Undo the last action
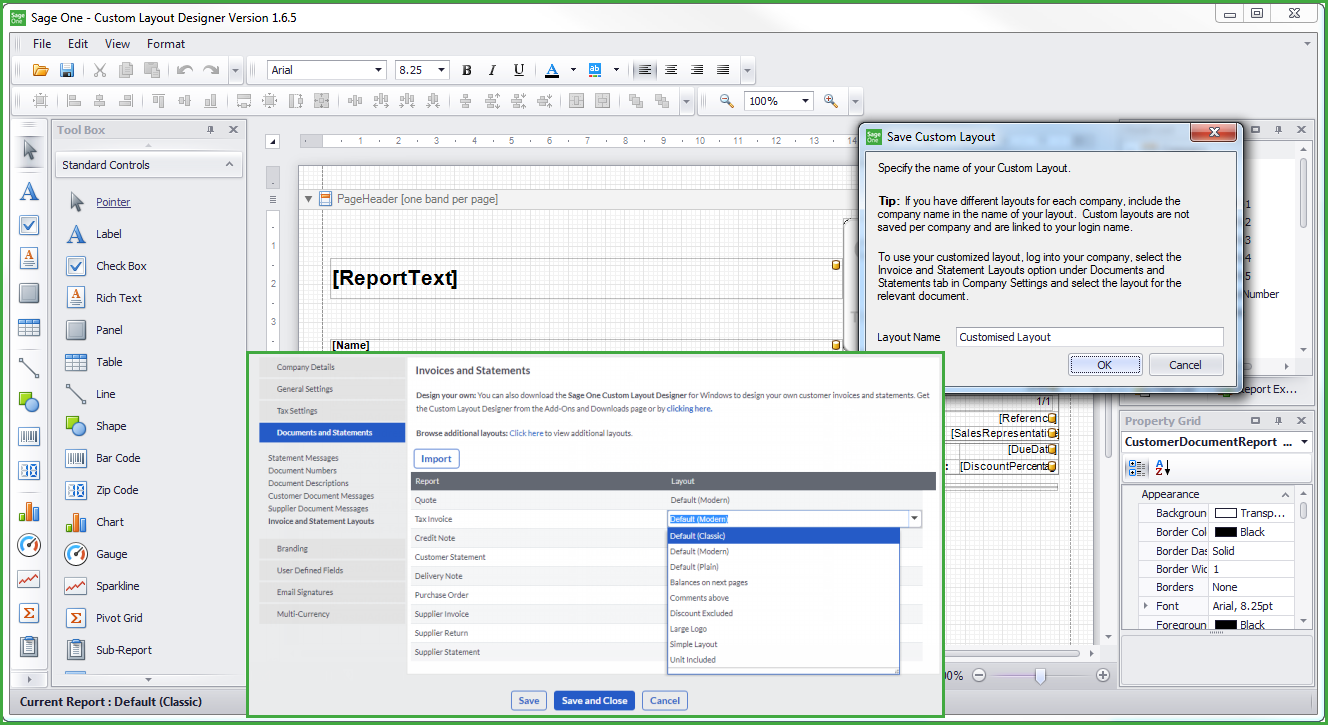 point(184,70)
